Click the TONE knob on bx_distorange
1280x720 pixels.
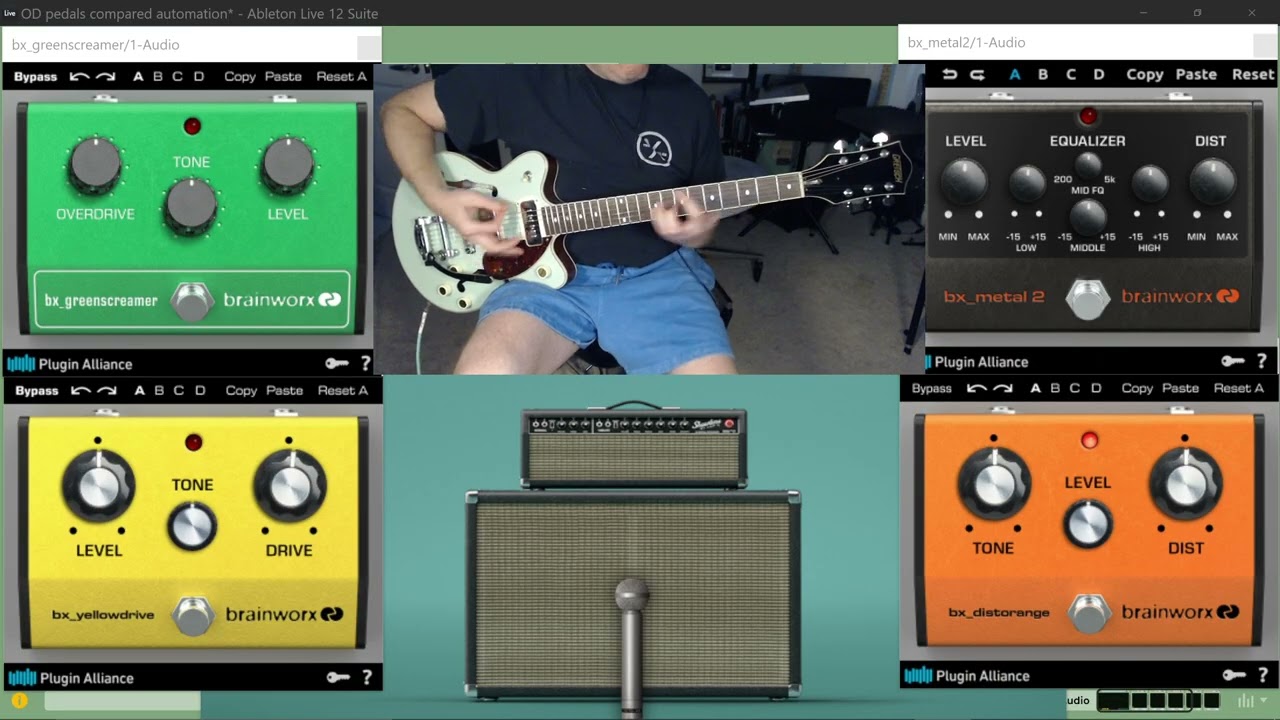(994, 484)
